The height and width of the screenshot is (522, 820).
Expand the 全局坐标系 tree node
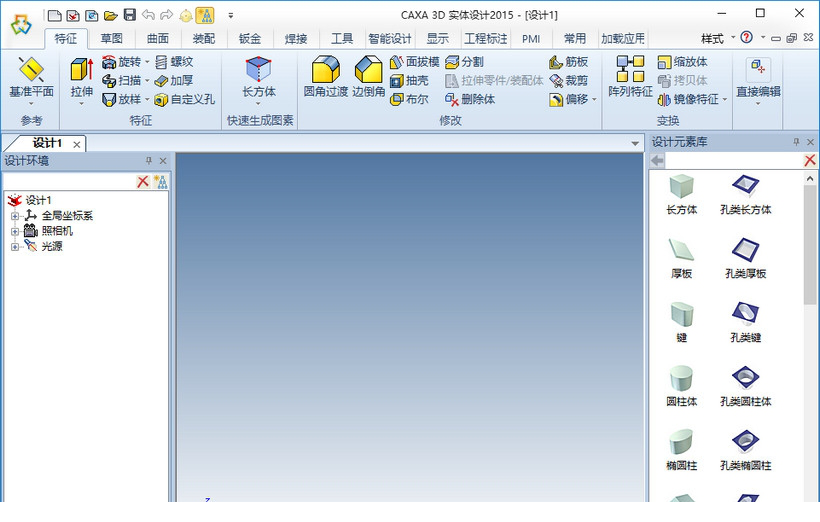pyautogui.click(x=15, y=215)
